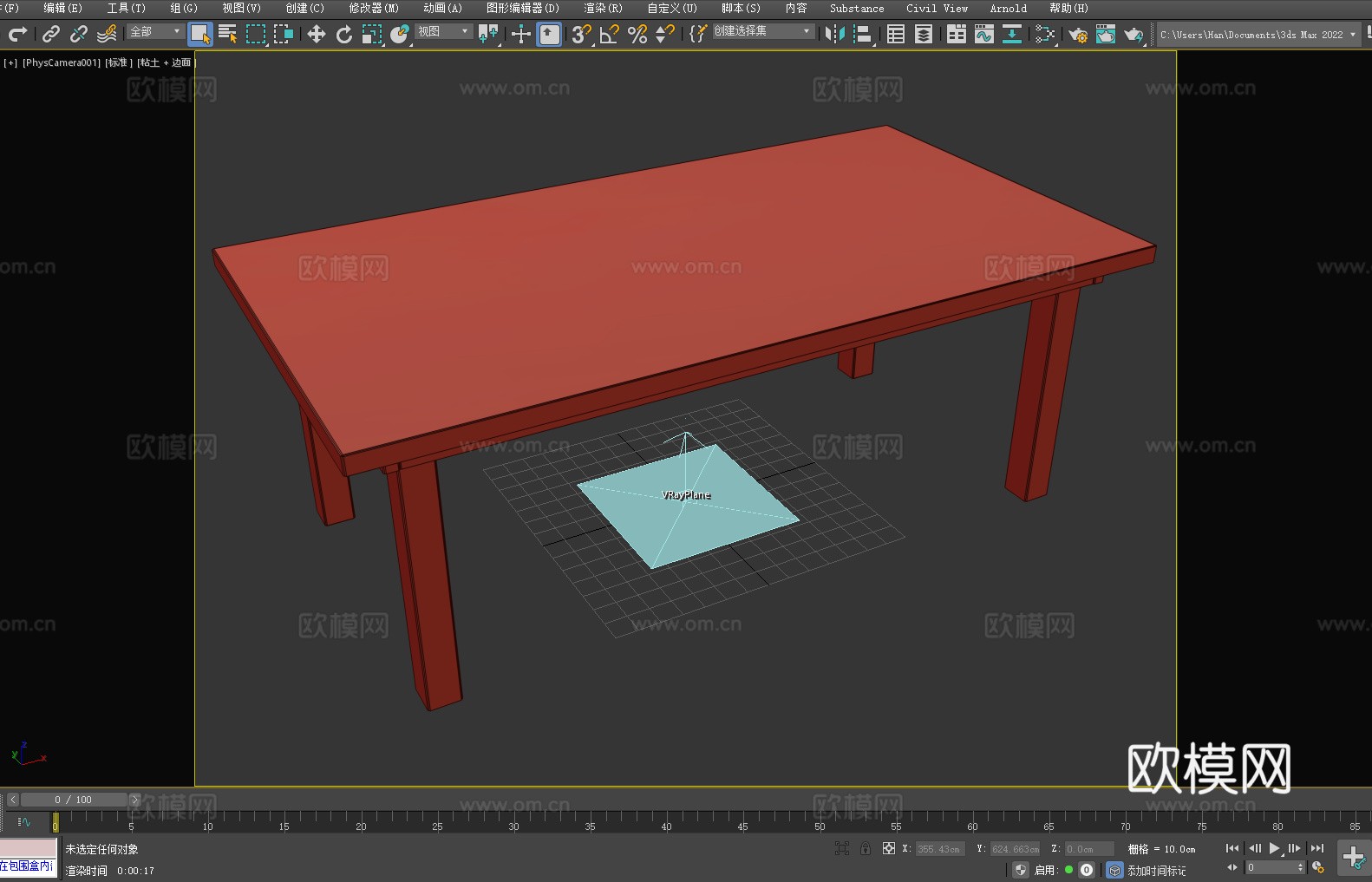Open the 创建(C) menu
The width and height of the screenshot is (1372, 882).
tap(304, 8)
